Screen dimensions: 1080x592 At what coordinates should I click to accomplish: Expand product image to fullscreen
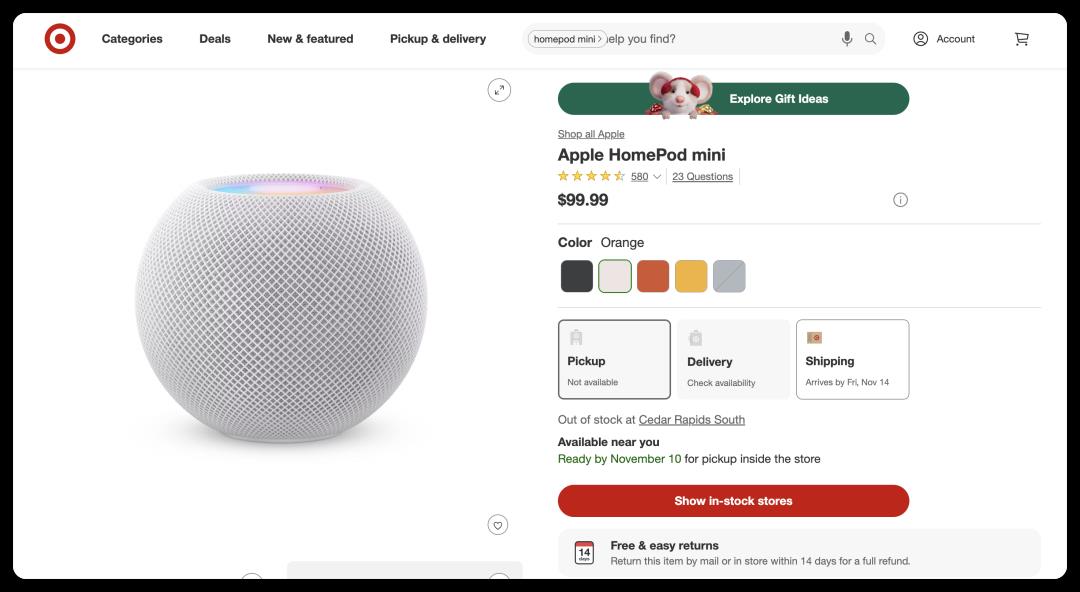point(499,90)
